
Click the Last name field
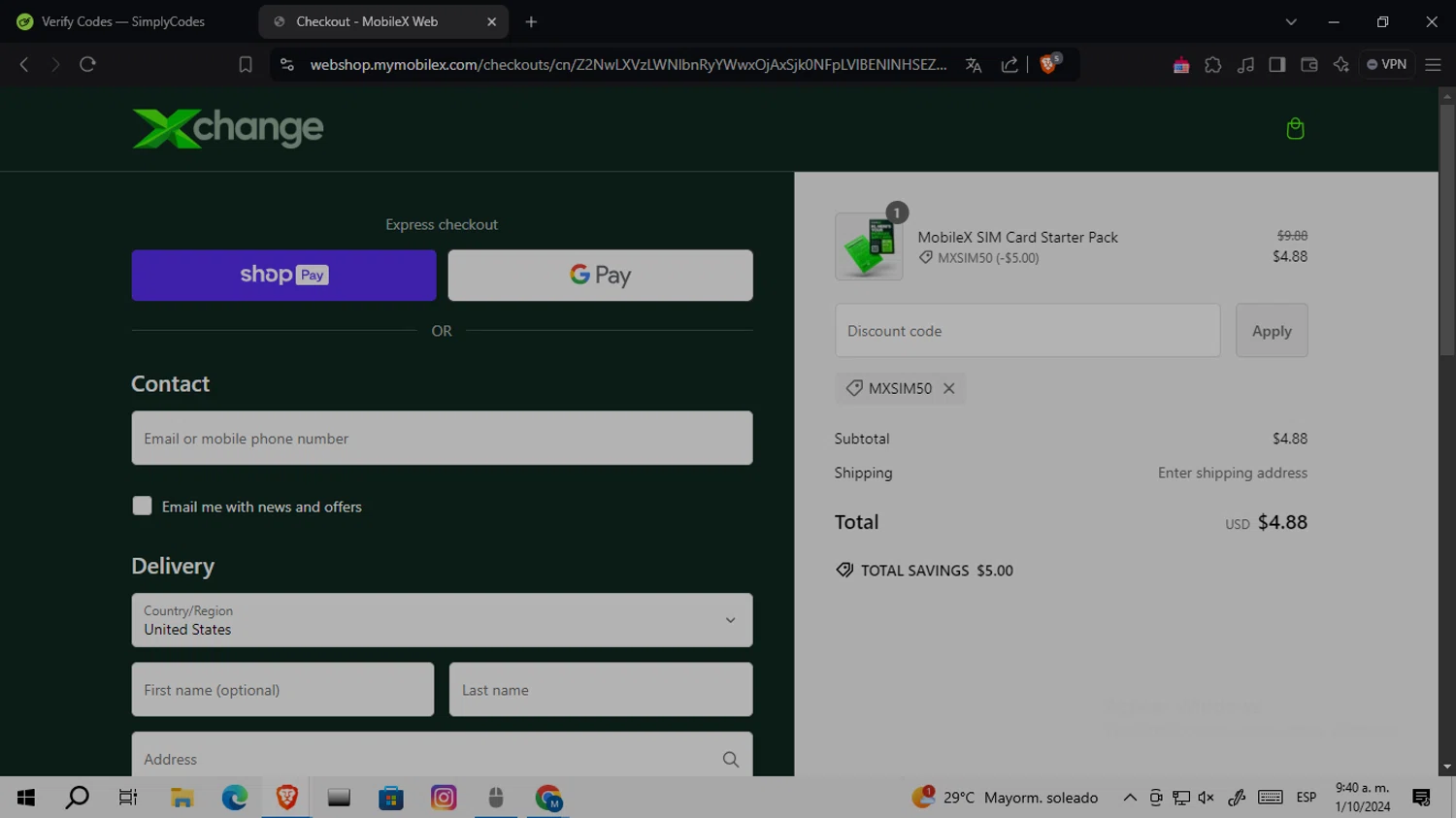tap(601, 690)
